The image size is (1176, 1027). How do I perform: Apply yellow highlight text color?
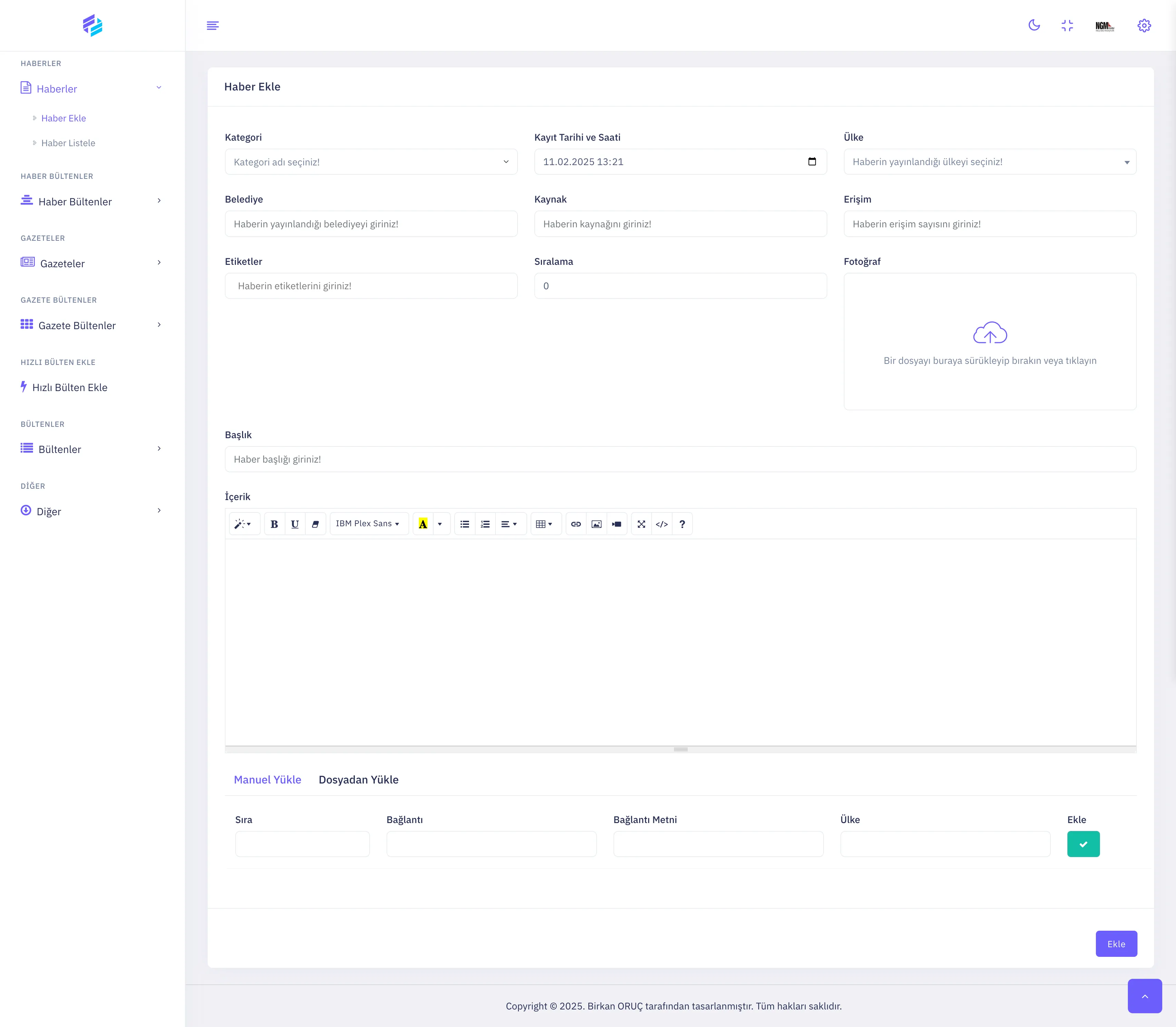[423, 524]
